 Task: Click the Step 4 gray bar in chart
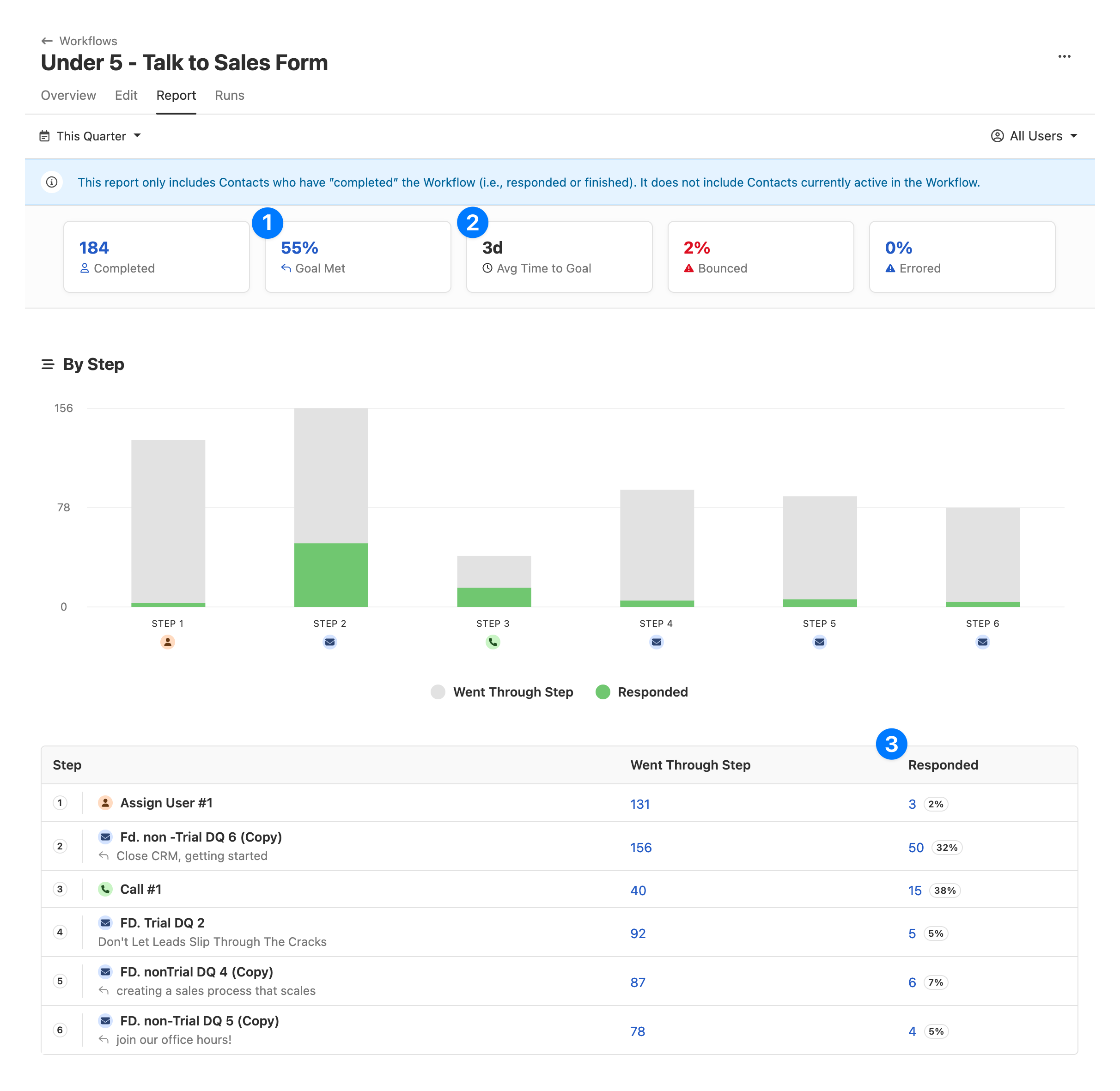(x=657, y=545)
